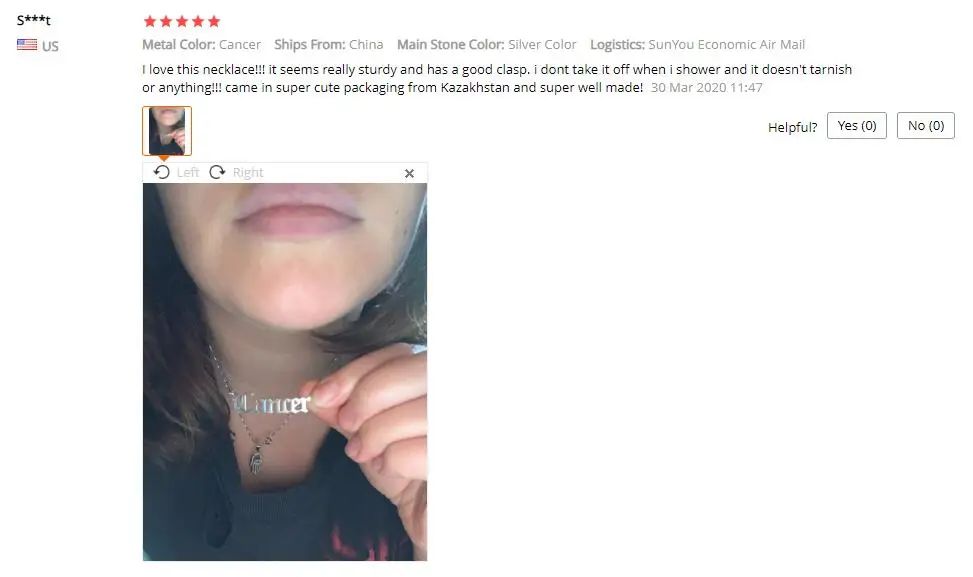Screen dimensions: 973x577
Task: Click the 'Metal Color: Cancer' attribute
Action: 202,45
